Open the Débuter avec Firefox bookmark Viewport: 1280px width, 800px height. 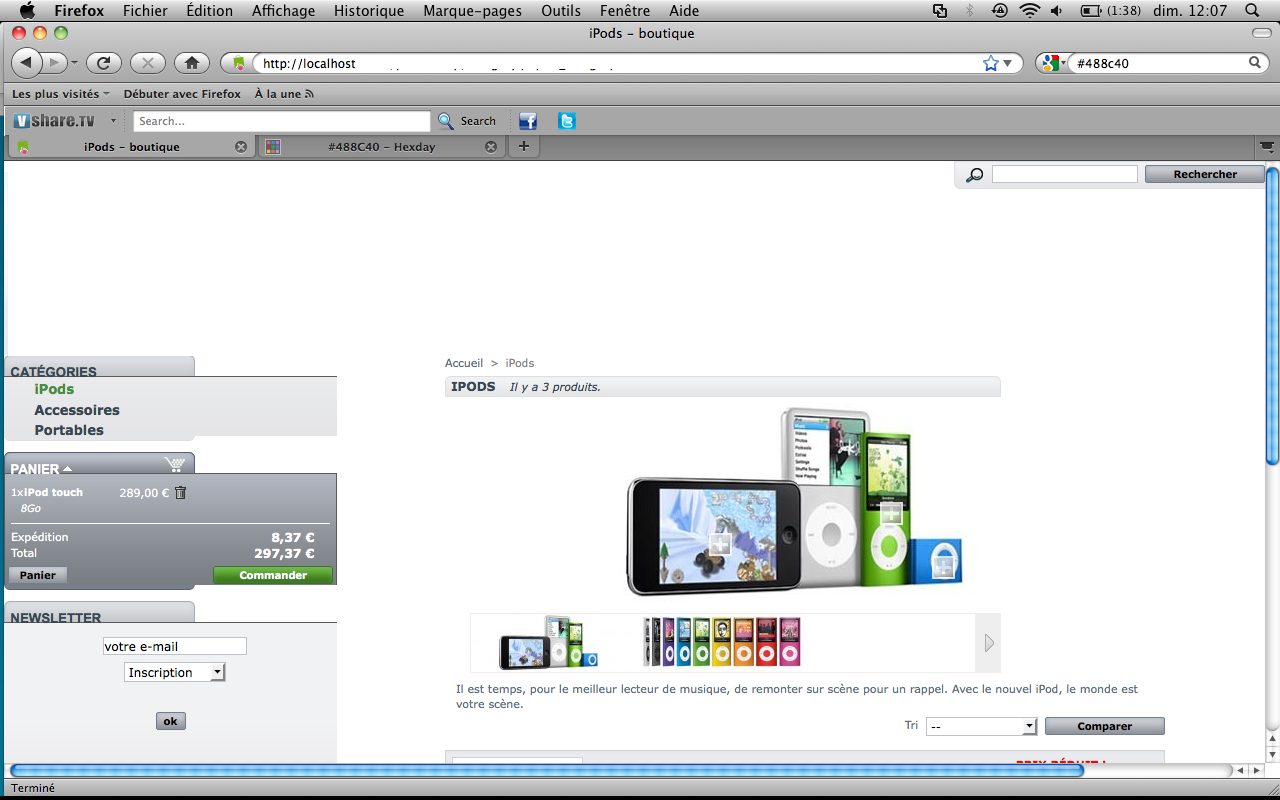(x=182, y=94)
